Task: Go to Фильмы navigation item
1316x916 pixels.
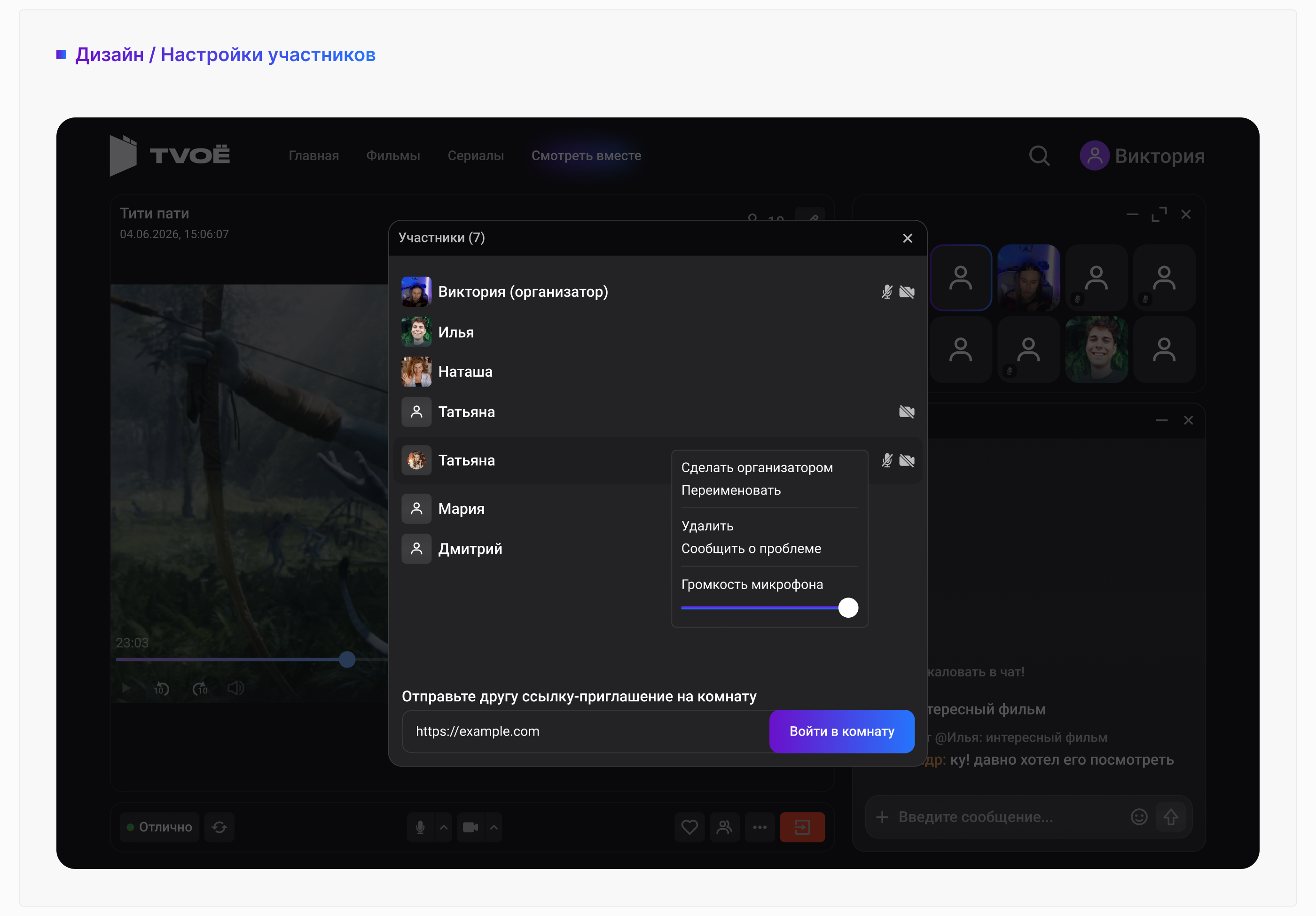Action: point(393,156)
